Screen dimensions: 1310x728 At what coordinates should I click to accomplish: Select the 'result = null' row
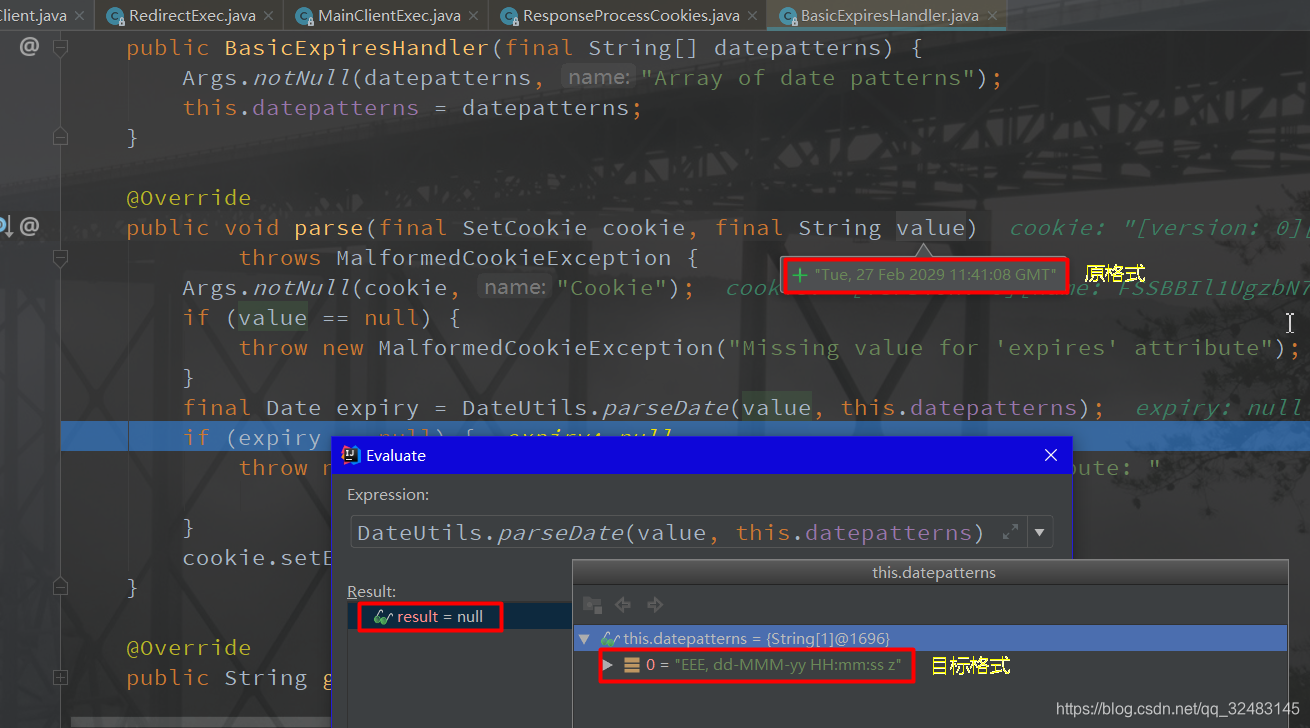[x=460, y=617]
